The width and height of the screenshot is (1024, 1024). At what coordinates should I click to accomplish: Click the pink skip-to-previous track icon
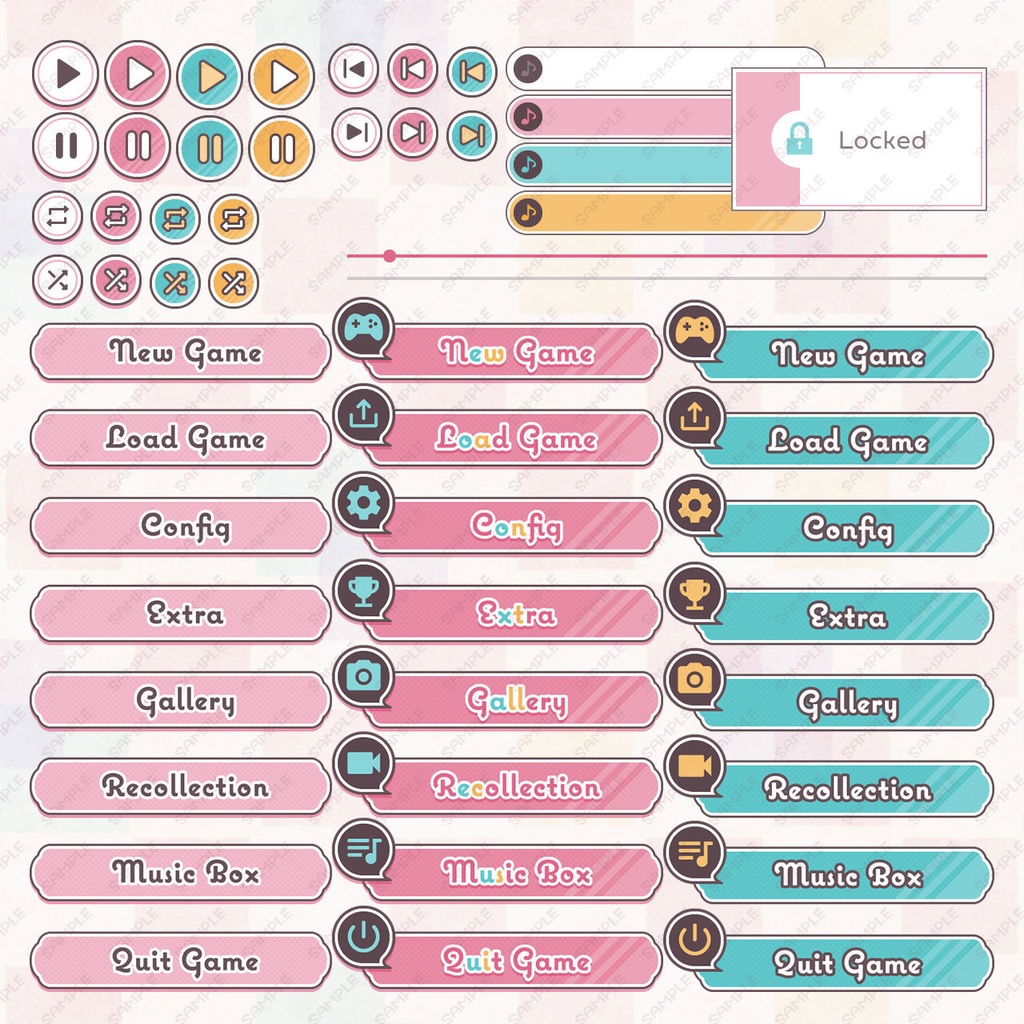click(x=413, y=69)
